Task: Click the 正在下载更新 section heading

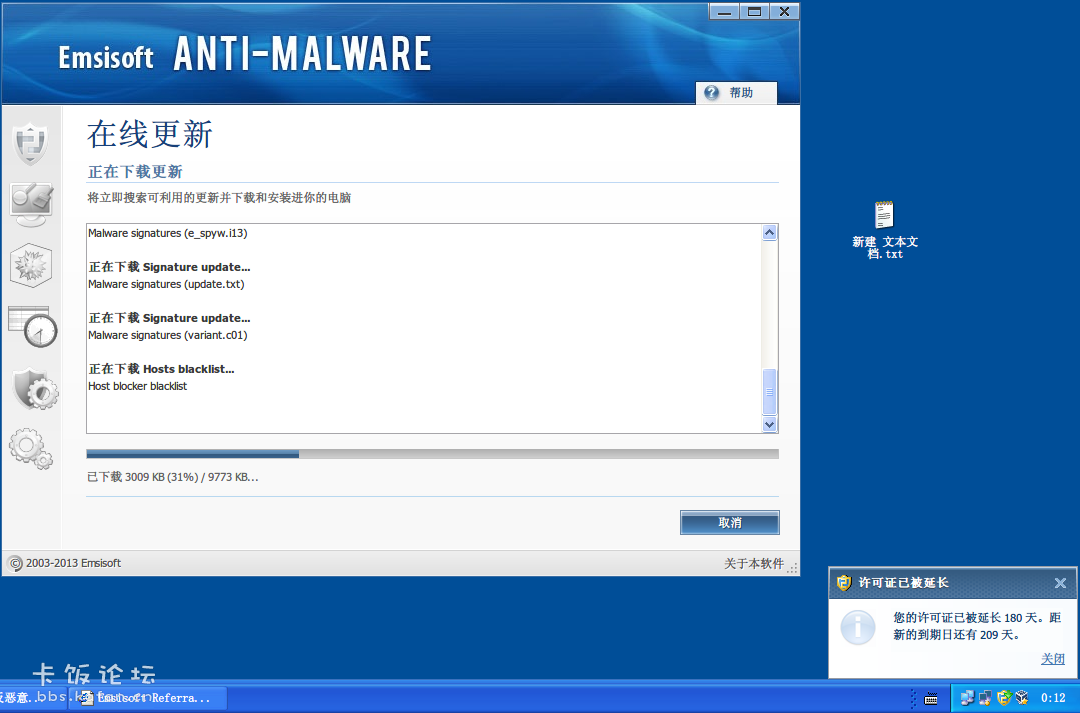Action: click(135, 172)
